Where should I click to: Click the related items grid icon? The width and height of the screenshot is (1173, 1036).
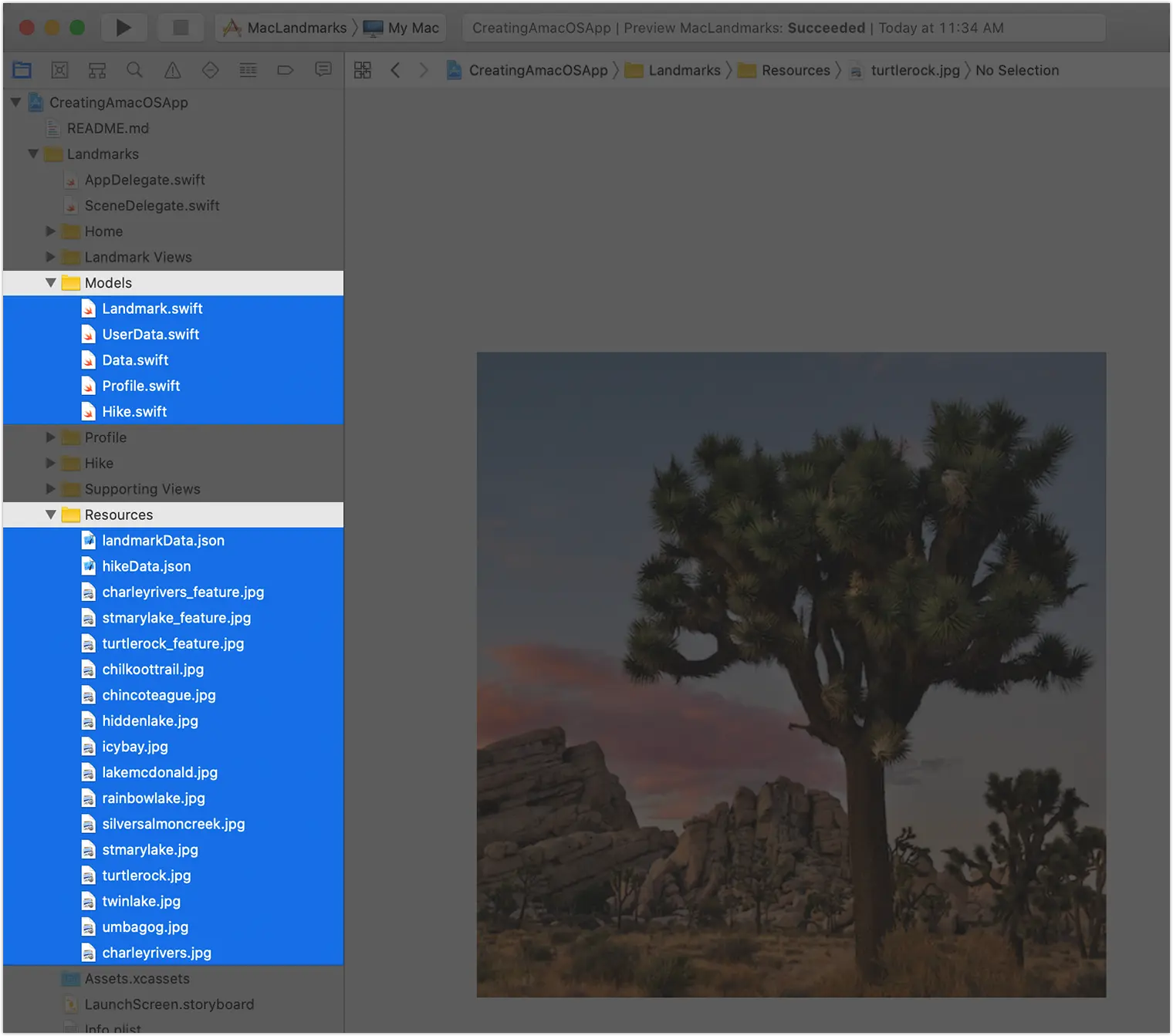[363, 70]
